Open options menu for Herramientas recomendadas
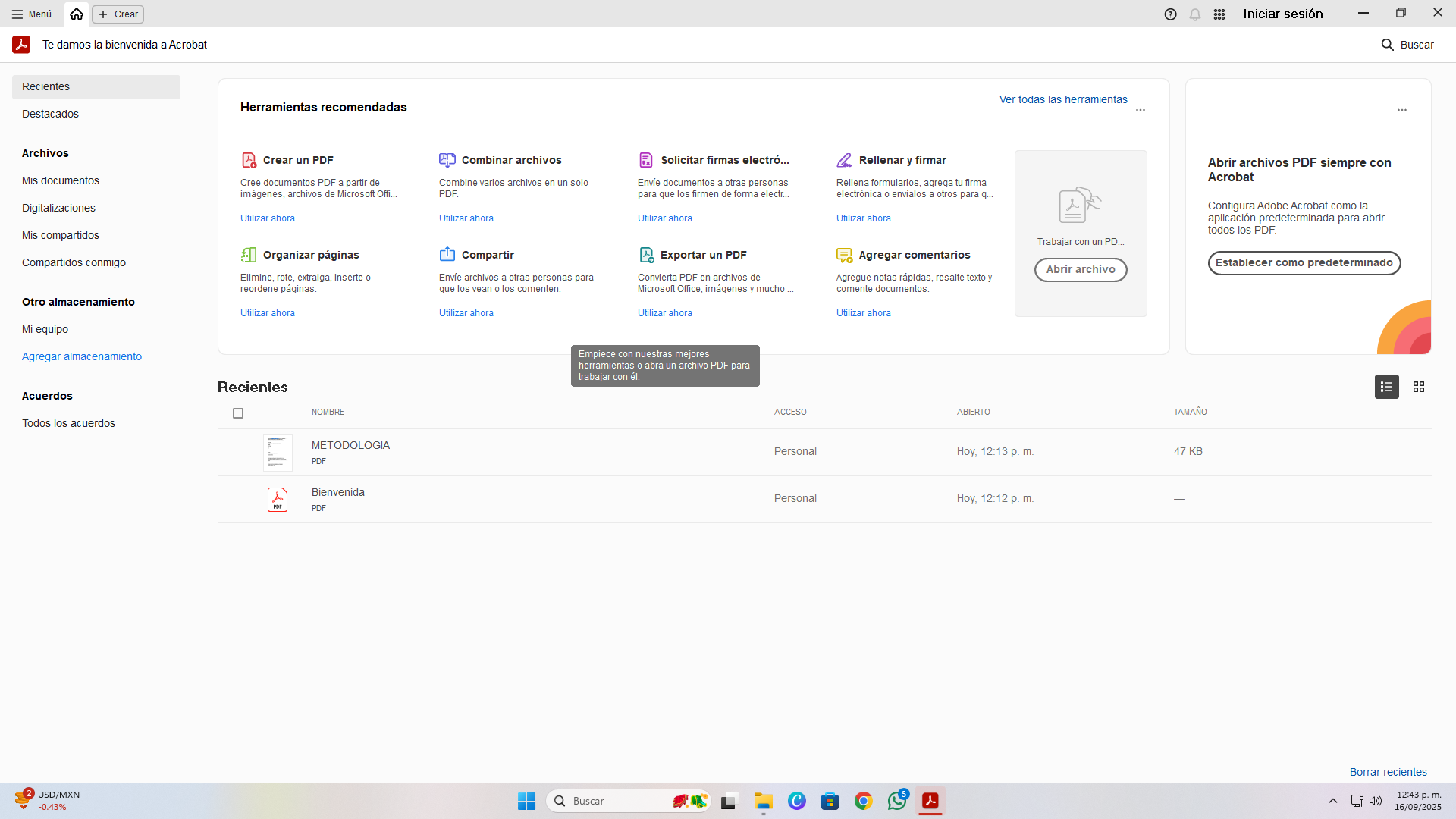The image size is (1456, 819). [x=1141, y=110]
